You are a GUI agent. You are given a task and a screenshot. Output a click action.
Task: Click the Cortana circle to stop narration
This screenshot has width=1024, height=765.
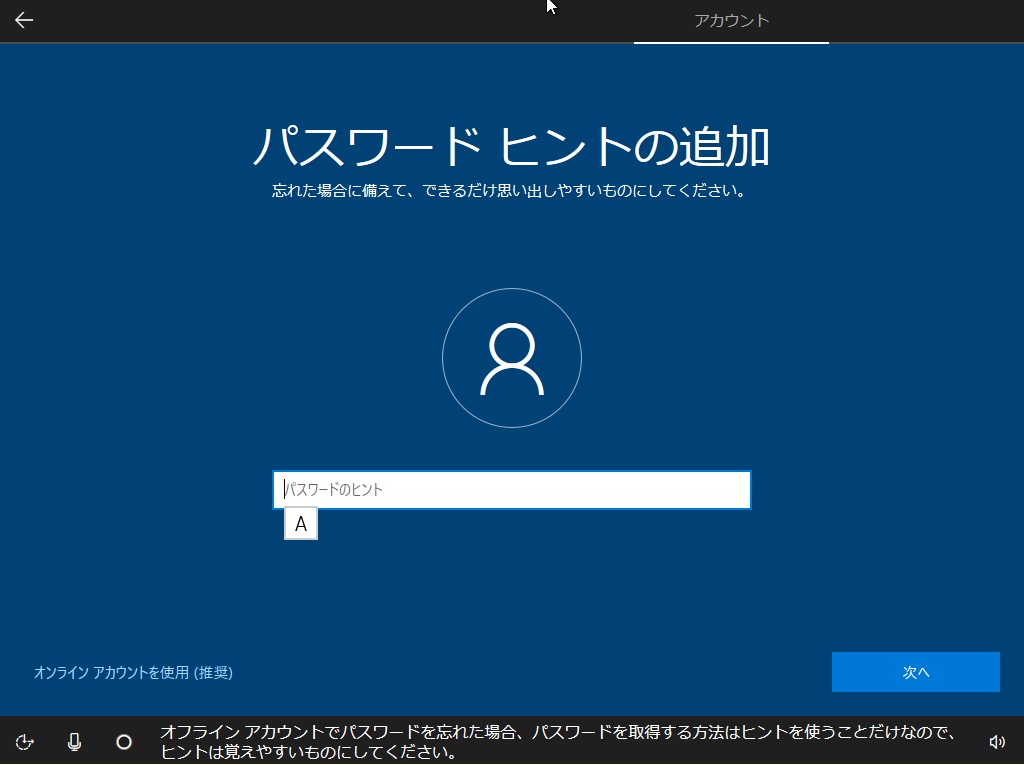(x=122, y=741)
